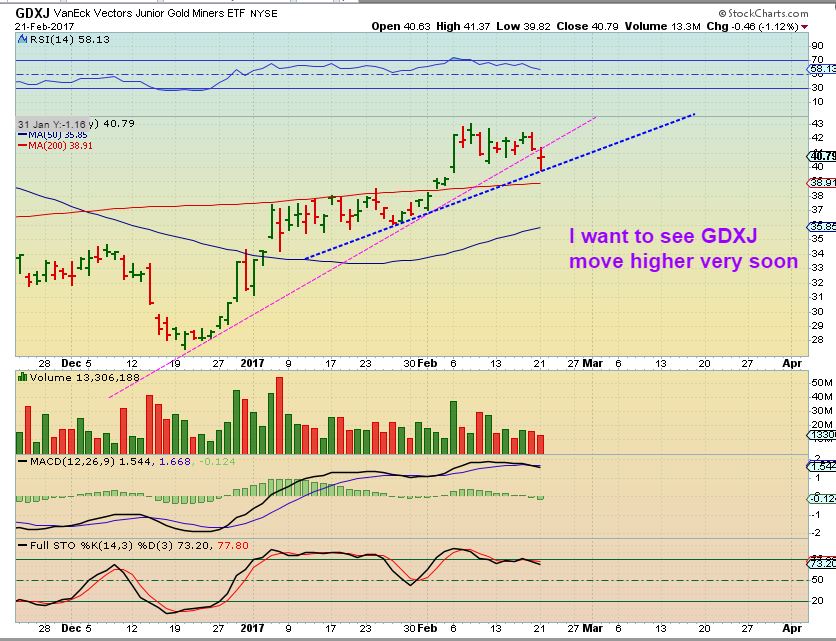Viewport: 836px width, 641px height.
Task: Click the 40.79 last-price tag on the price axis
Action: [822, 156]
